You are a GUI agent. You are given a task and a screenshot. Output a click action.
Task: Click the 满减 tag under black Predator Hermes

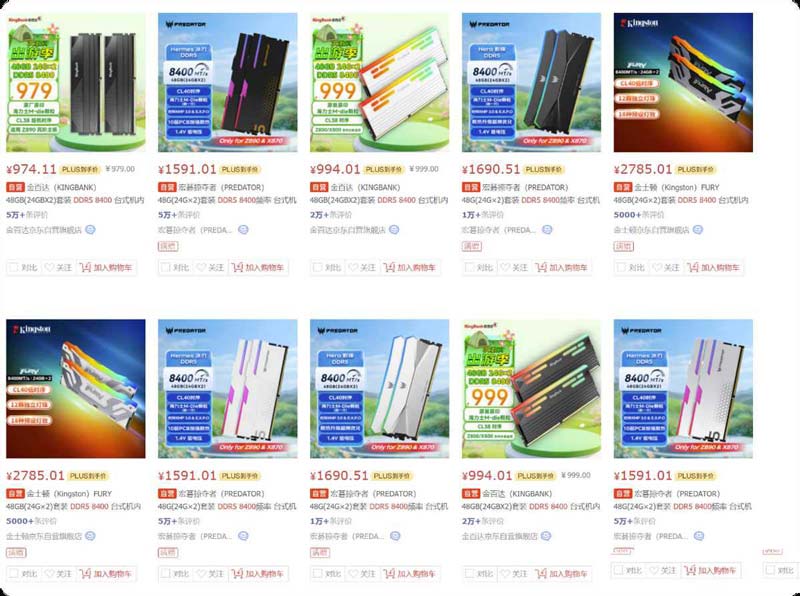pyautogui.click(x=167, y=246)
